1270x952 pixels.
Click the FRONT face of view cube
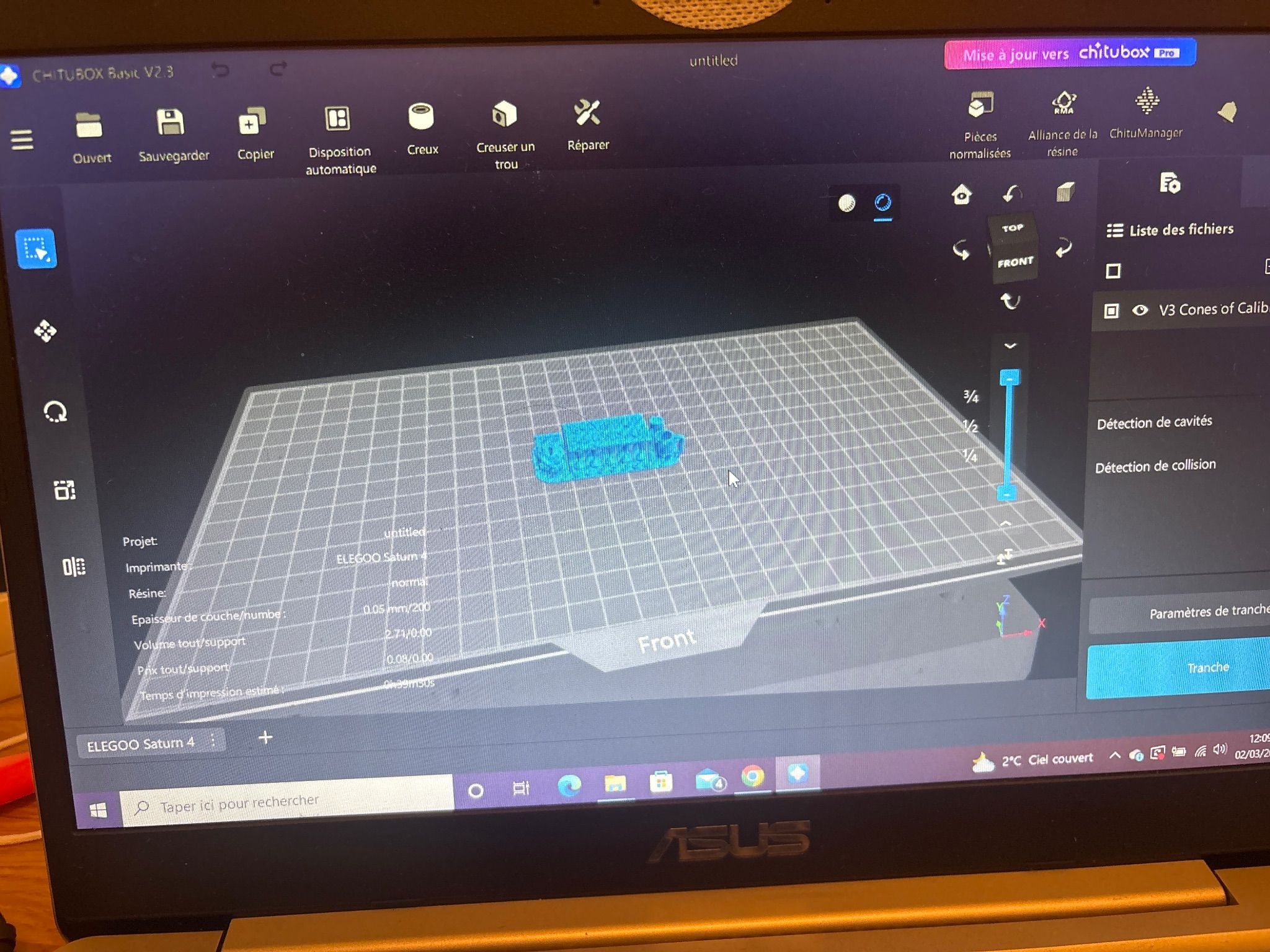tap(1015, 262)
